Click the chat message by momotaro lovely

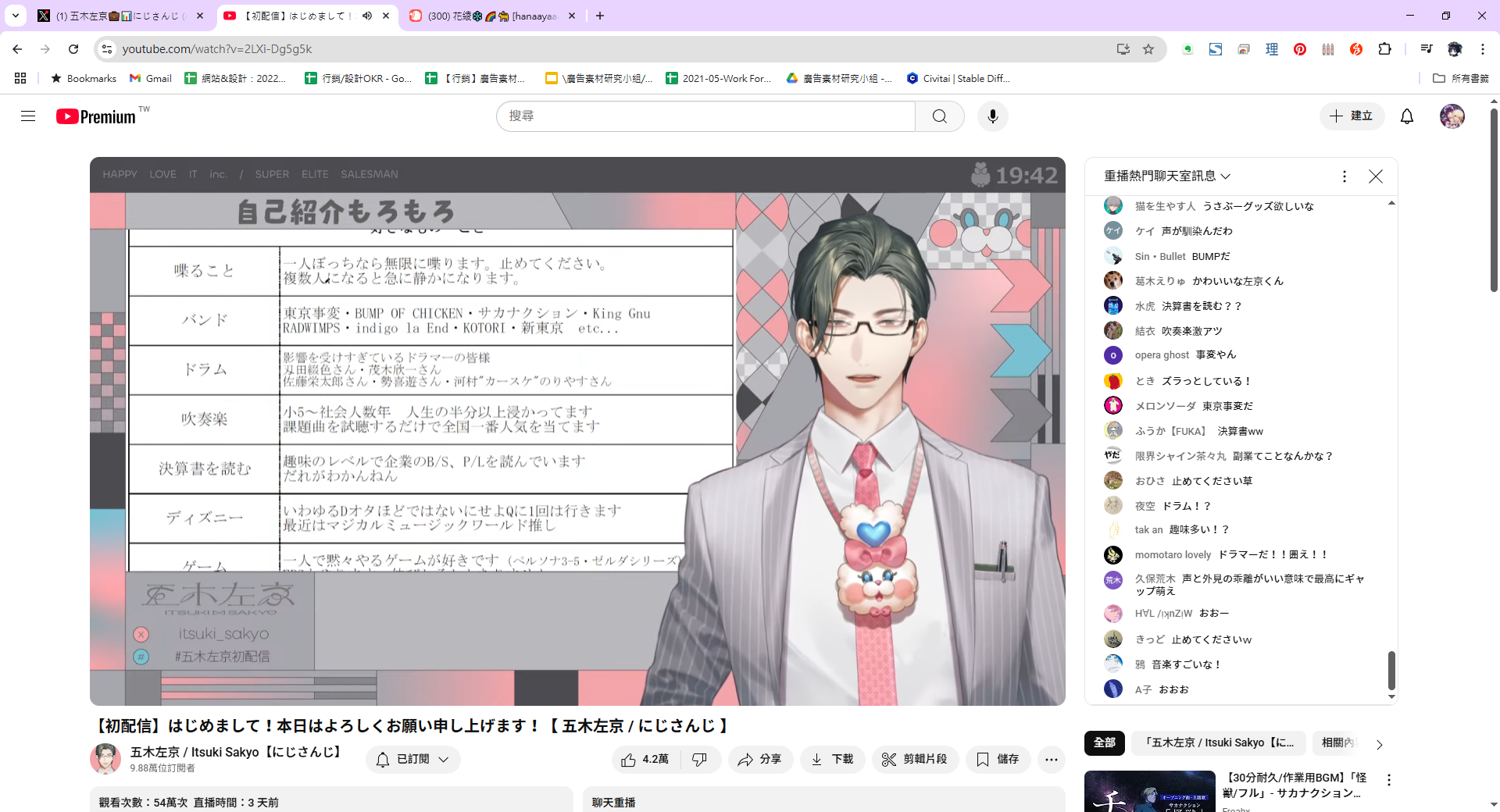(x=1241, y=555)
